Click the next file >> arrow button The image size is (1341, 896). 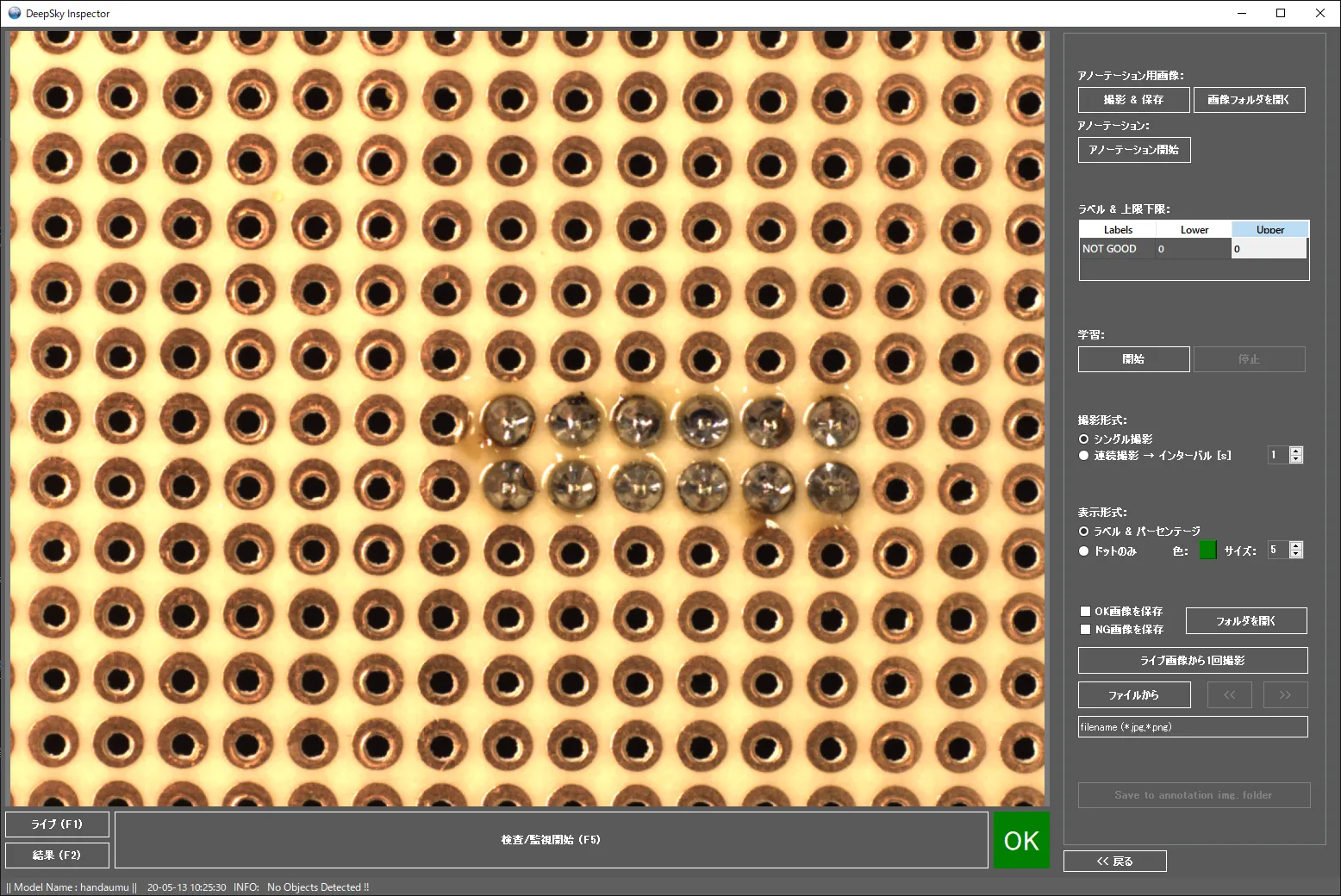click(1285, 695)
